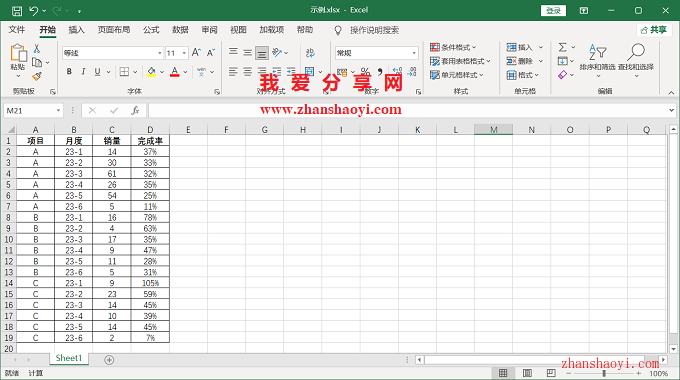Switch to Formulas (公式) tab
The height and width of the screenshot is (380, 680).
(151, 29)
